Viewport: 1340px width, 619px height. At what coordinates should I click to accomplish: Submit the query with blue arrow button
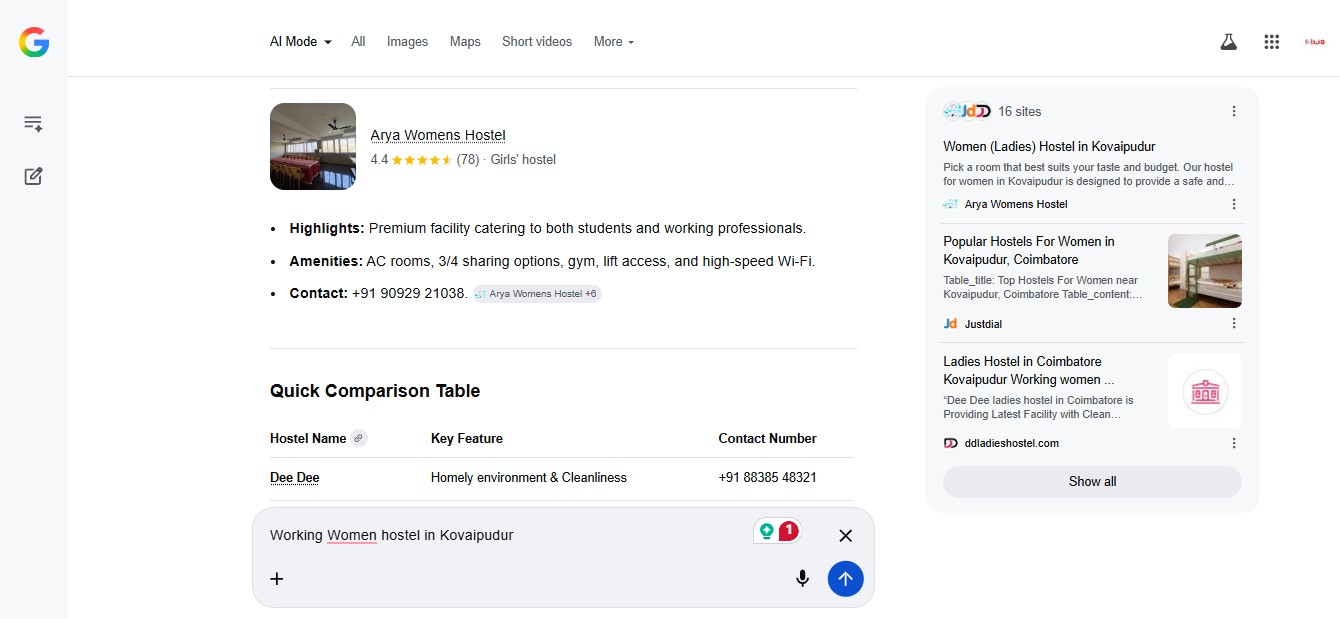[845, 578]
